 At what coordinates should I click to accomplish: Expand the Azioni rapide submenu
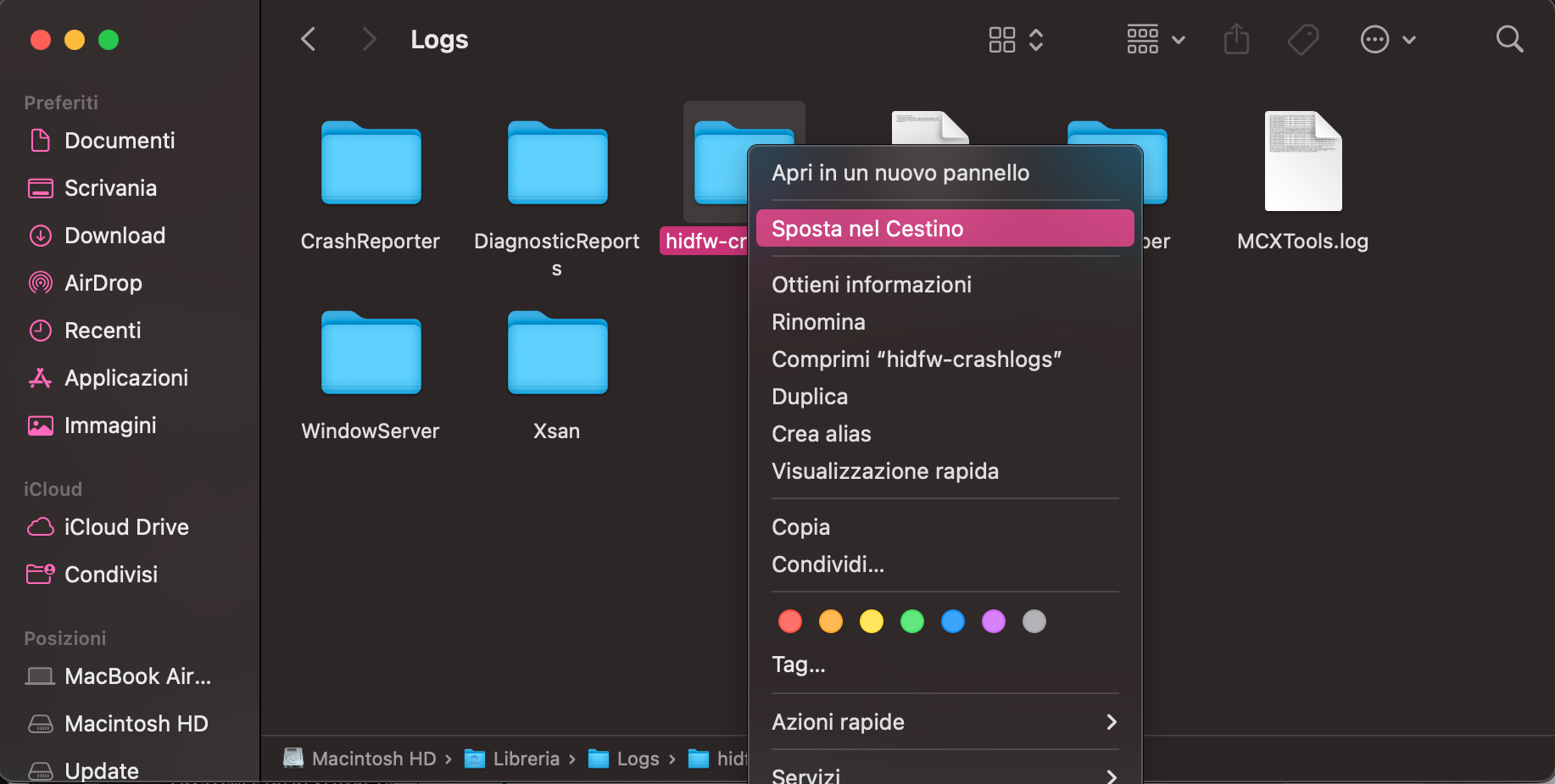(x=945, y=722)
